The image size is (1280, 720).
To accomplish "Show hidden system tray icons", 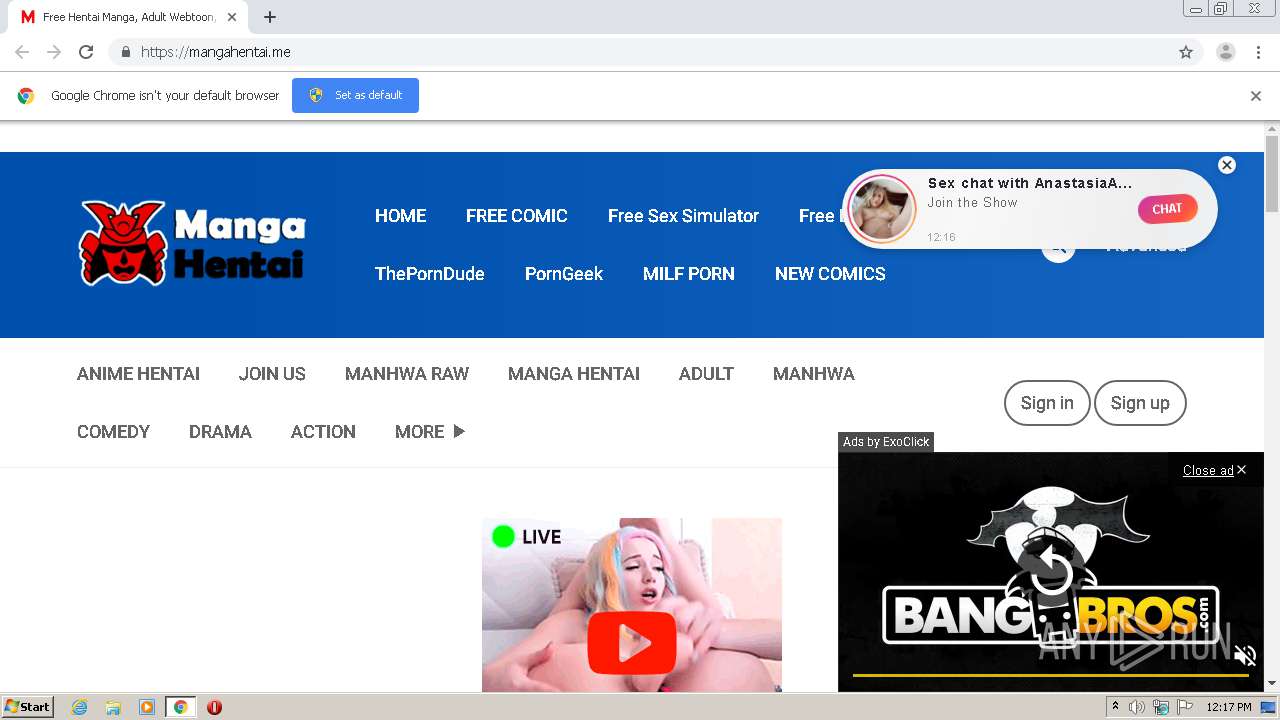I will (x=1115, y=707).
